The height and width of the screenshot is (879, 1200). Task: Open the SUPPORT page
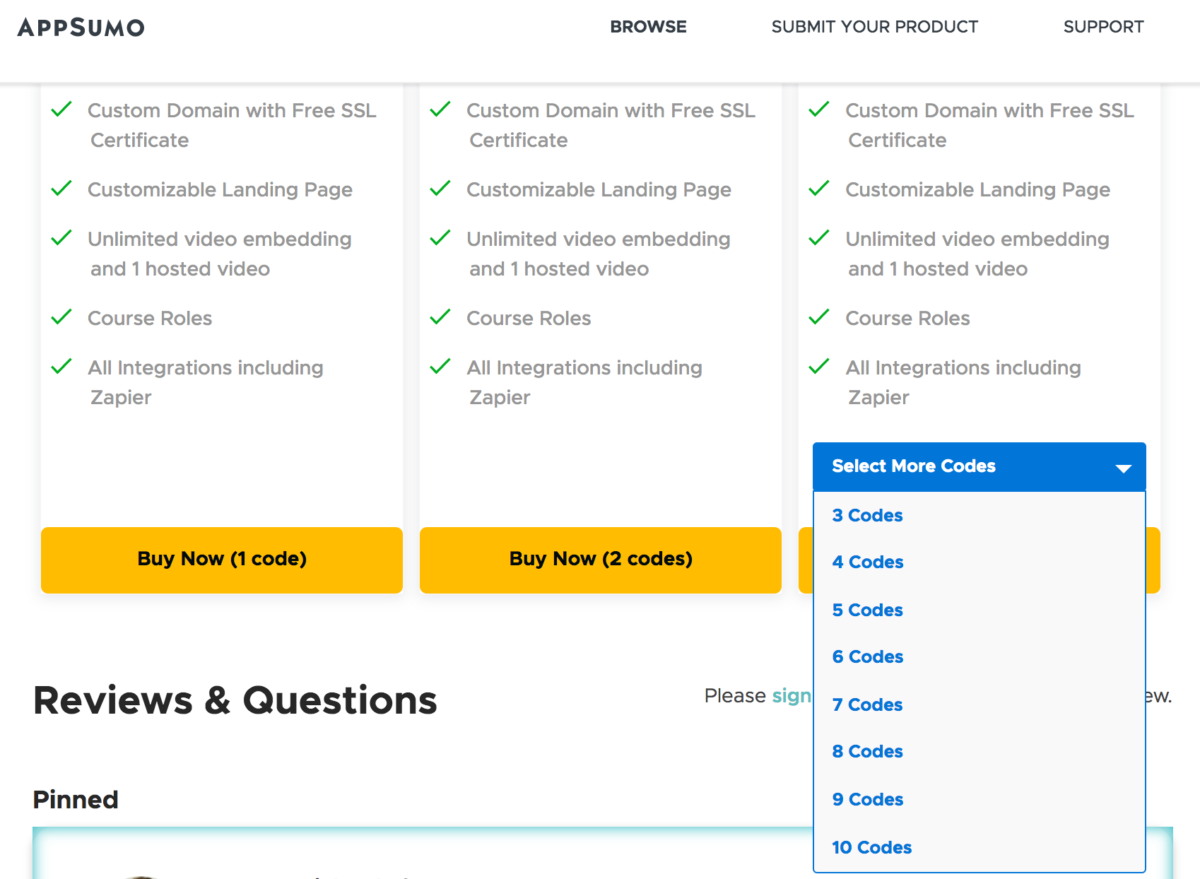[1103, 27]
